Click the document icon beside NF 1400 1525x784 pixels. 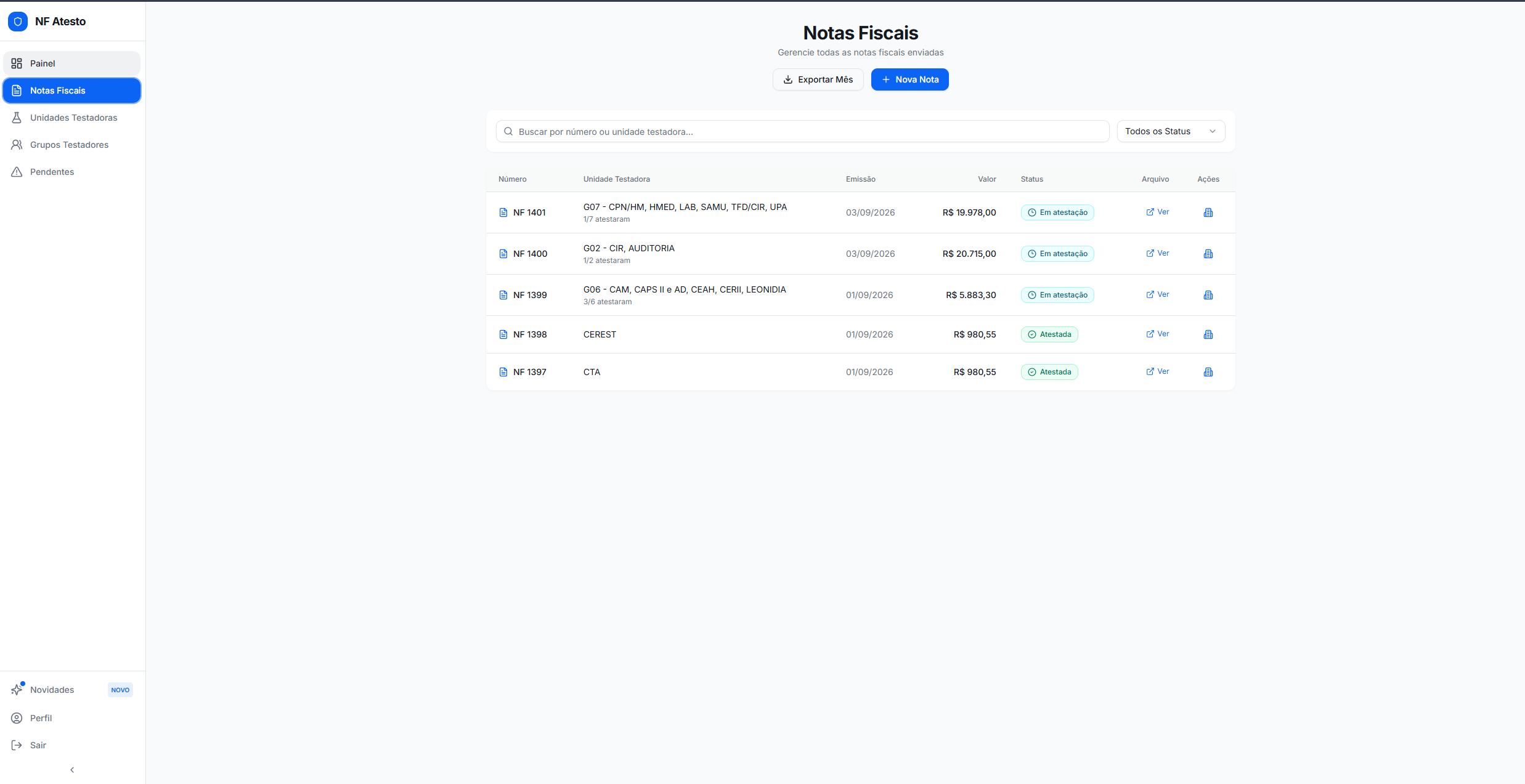[503, 254]
